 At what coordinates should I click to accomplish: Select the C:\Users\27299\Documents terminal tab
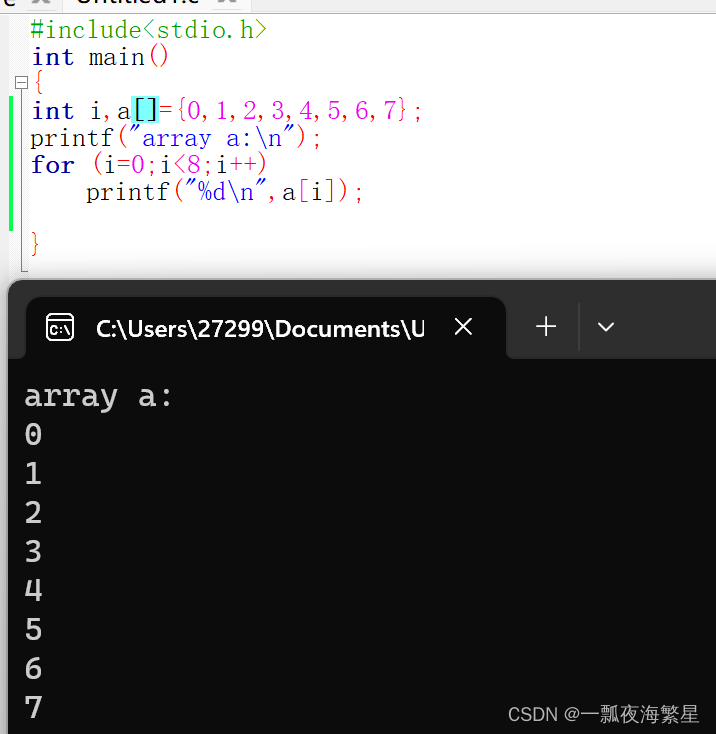[x=266, y=328]
